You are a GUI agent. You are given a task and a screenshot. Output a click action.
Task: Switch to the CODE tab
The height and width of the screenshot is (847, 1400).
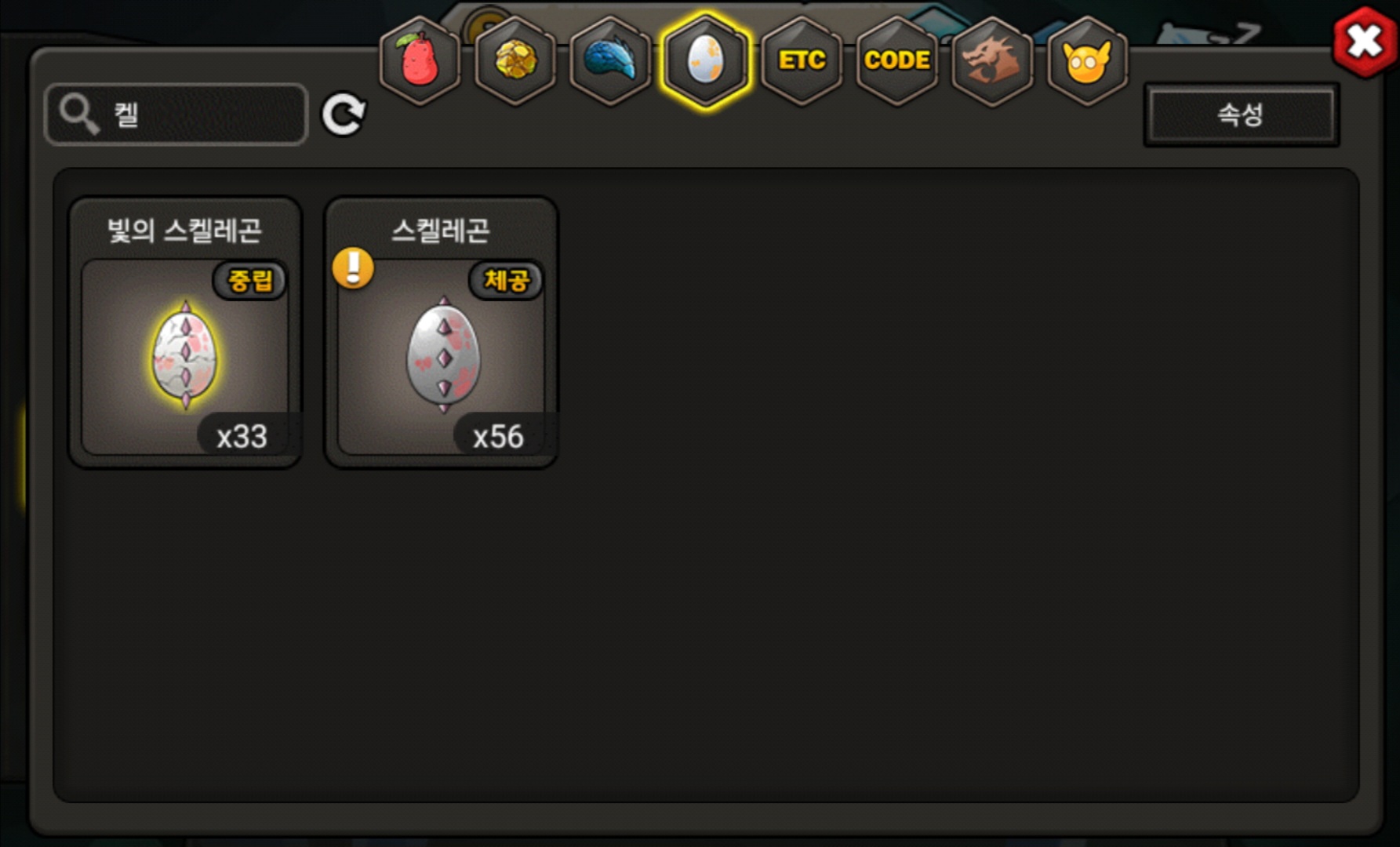pyautogui.click(x=897, y=60)
